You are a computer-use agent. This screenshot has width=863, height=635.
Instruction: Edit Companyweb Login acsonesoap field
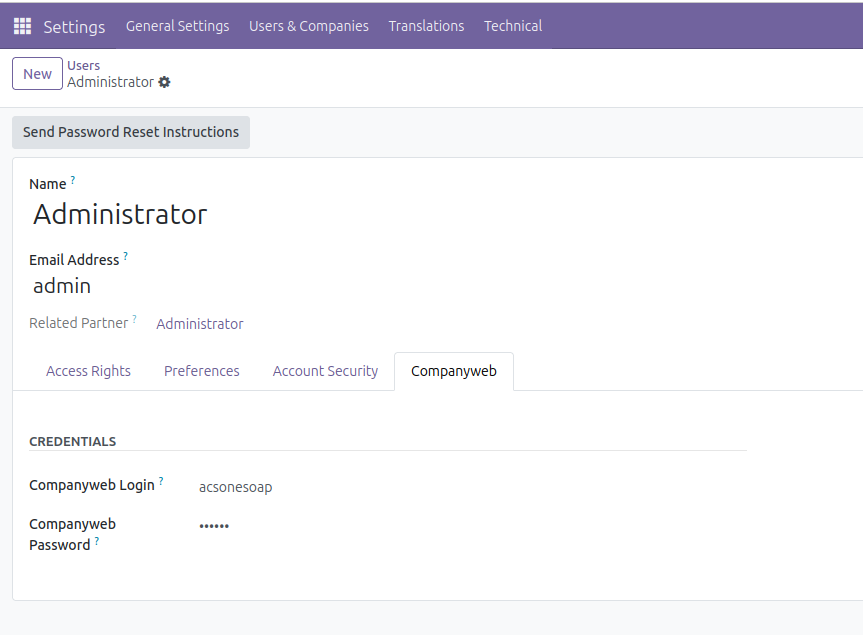coord(236,487)
